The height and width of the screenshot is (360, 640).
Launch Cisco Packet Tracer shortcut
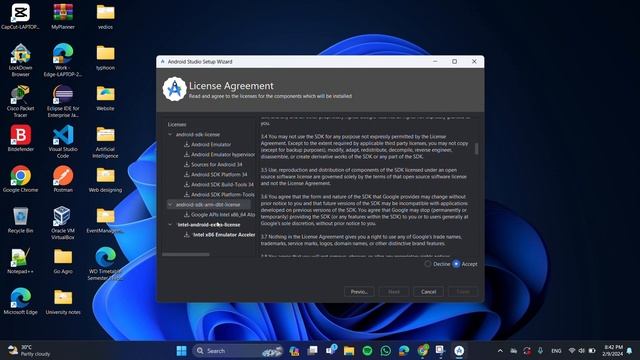point(20,101)
